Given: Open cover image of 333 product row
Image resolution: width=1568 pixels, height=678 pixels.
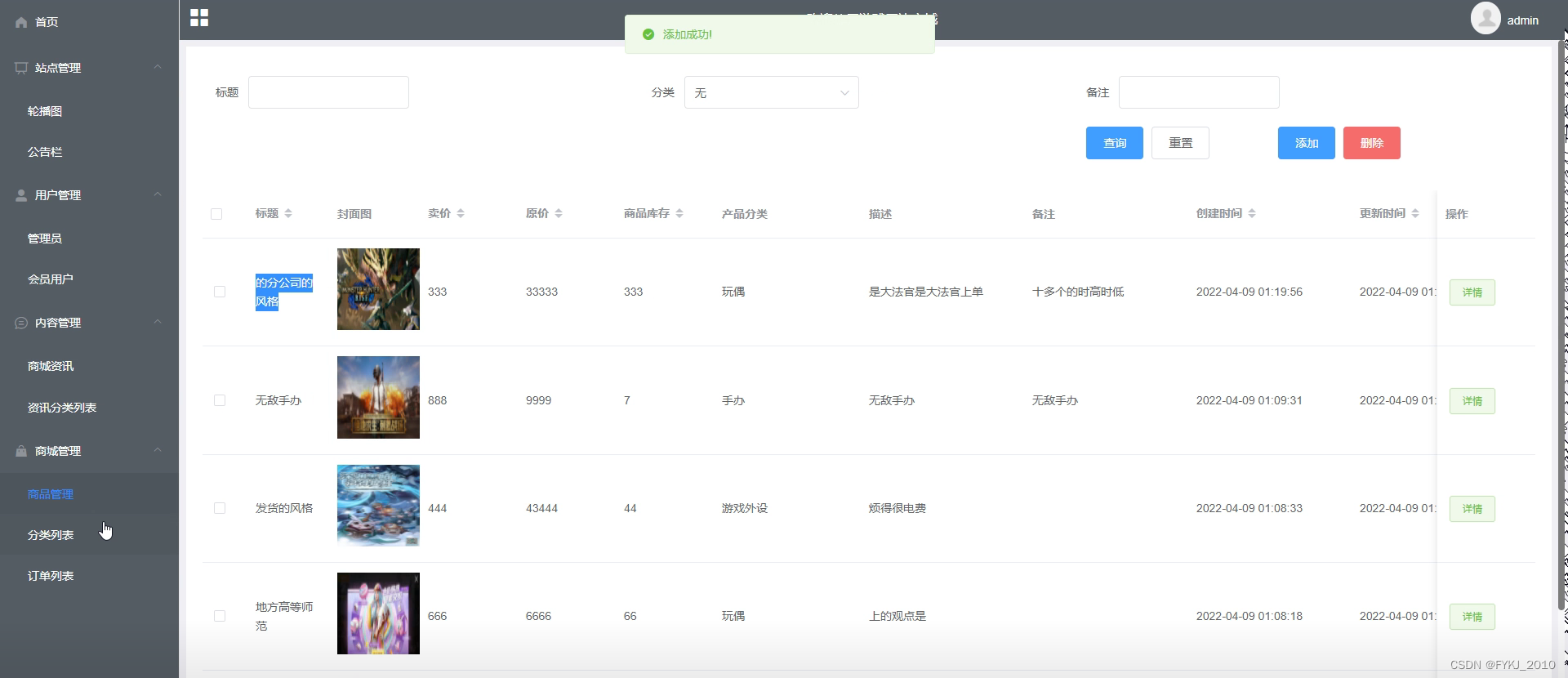Looking at the screenshot, I should tap(378, 289).
